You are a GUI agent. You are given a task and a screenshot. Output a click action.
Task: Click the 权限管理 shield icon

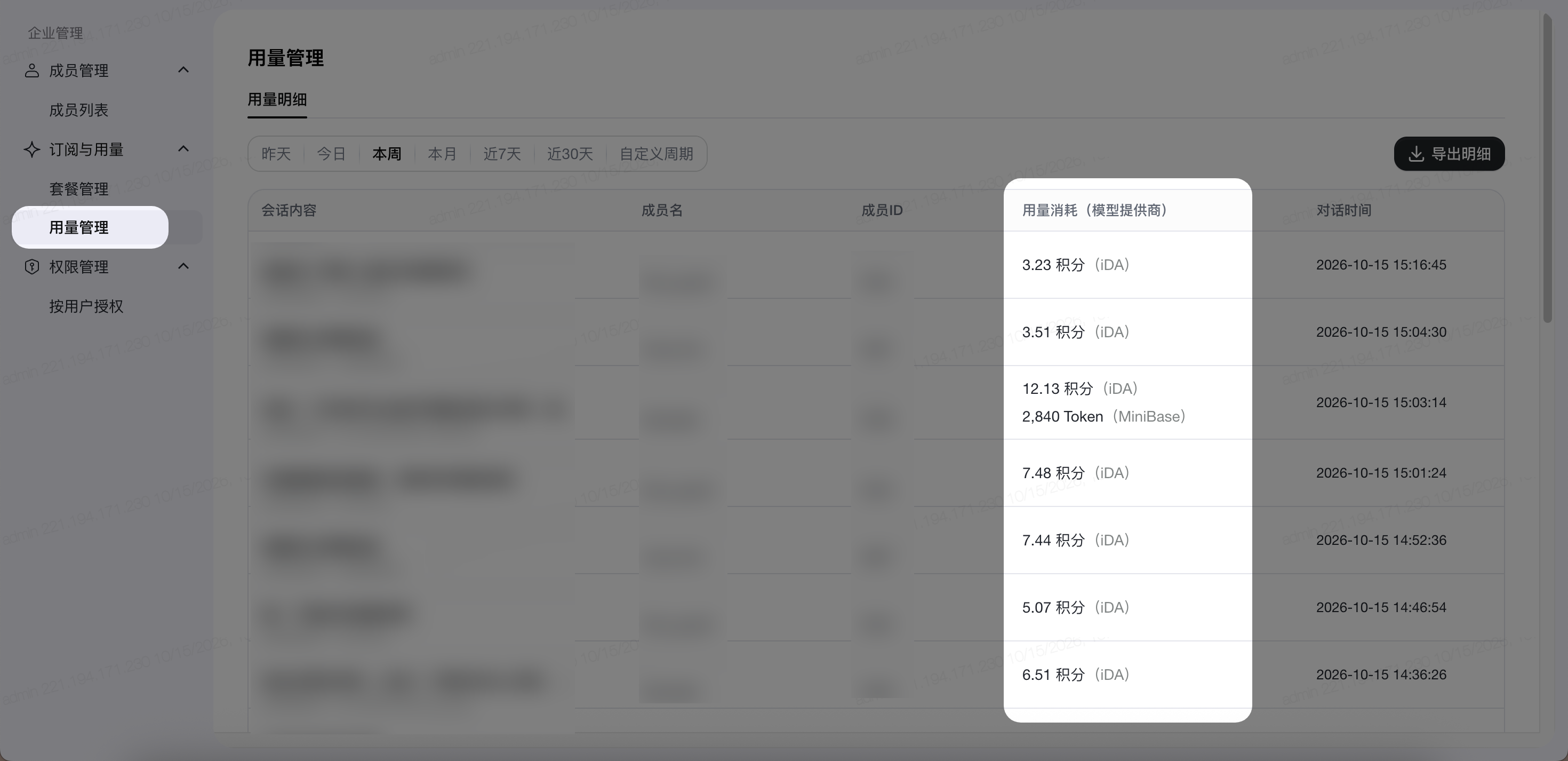point(31,267)
